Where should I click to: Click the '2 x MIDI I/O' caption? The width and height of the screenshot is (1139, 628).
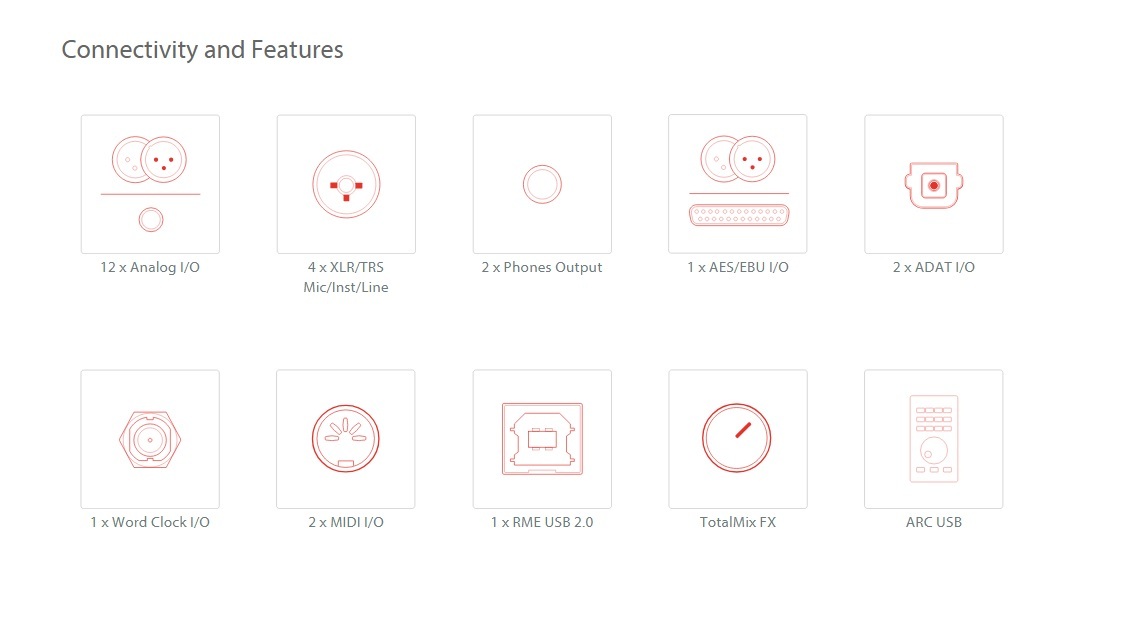[346, 522]
